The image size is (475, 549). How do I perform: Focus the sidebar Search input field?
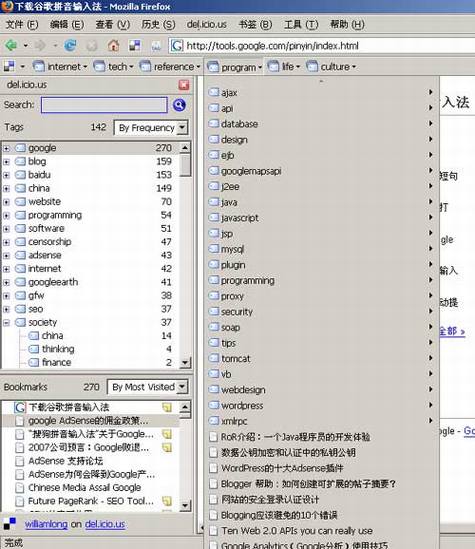click(104, 105)
